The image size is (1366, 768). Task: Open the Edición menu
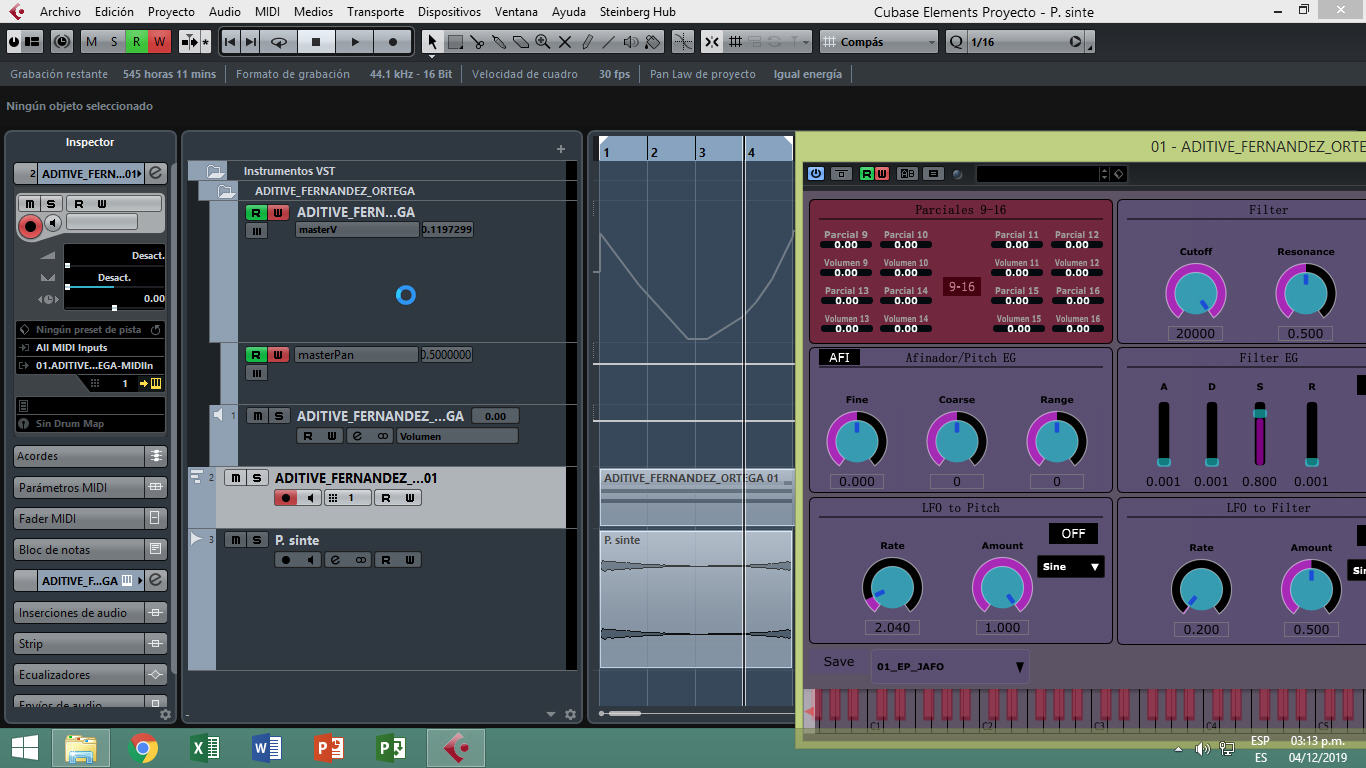click(114, 12)
